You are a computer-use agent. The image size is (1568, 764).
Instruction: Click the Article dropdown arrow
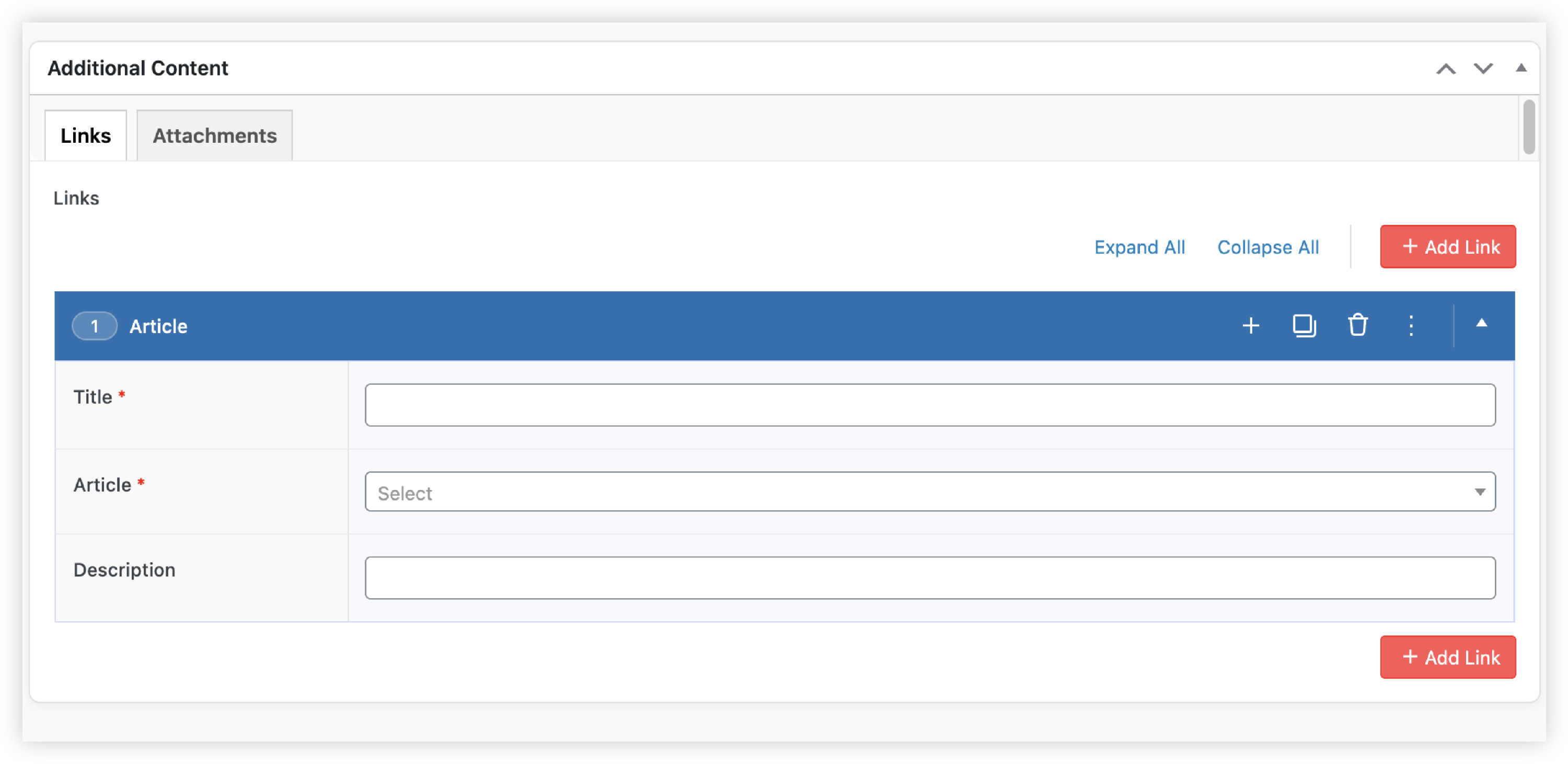pos(1480,492)
